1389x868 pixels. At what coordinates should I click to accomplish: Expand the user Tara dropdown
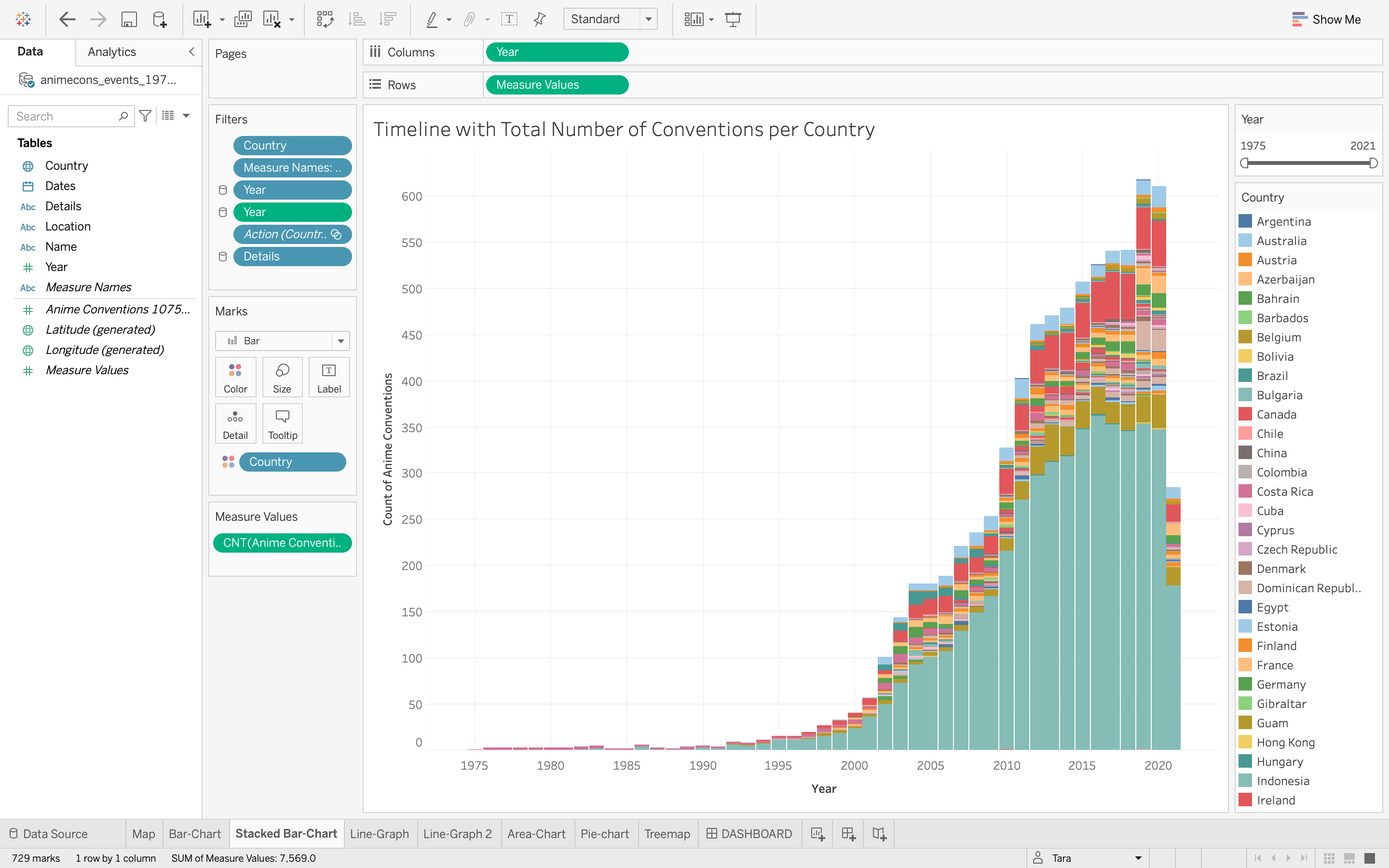[x=1138, y=858]
